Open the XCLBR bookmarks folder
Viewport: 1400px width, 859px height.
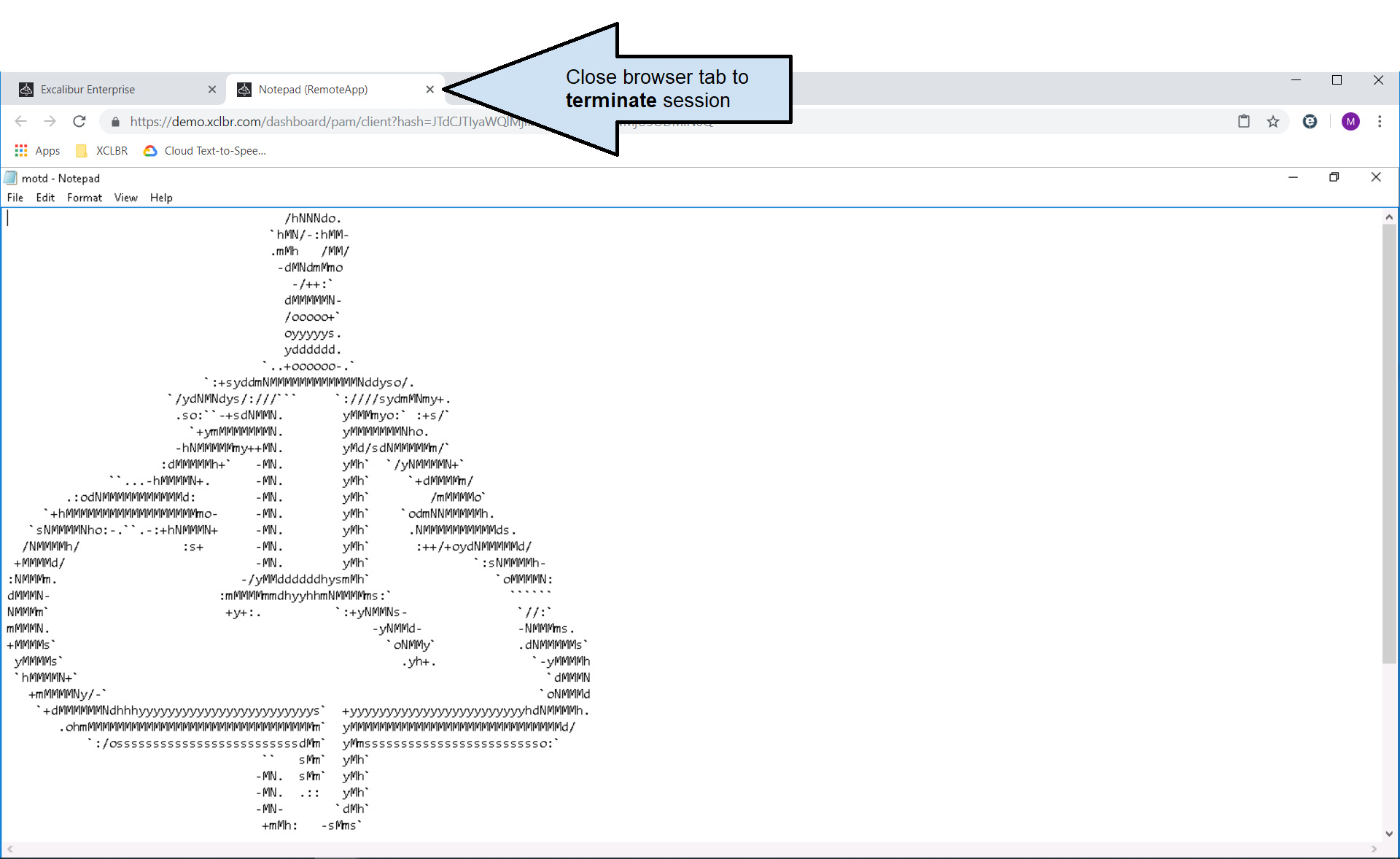click(102, 151)
